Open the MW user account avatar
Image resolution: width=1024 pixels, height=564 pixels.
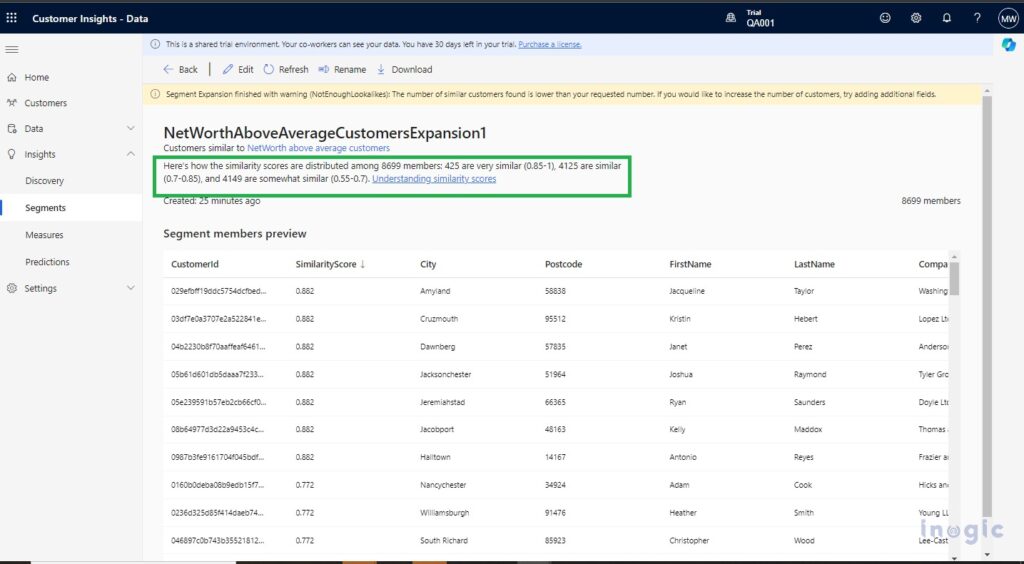[1008, 18]
